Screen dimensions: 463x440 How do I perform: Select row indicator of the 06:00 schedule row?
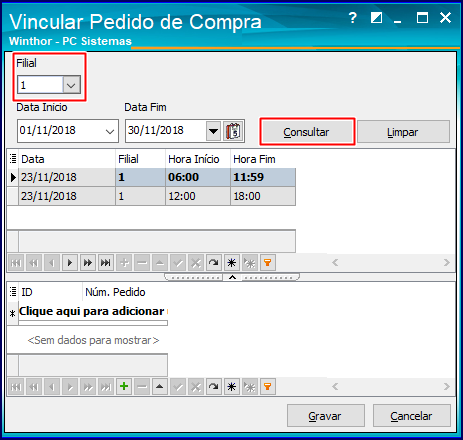[x=13, y=177]
